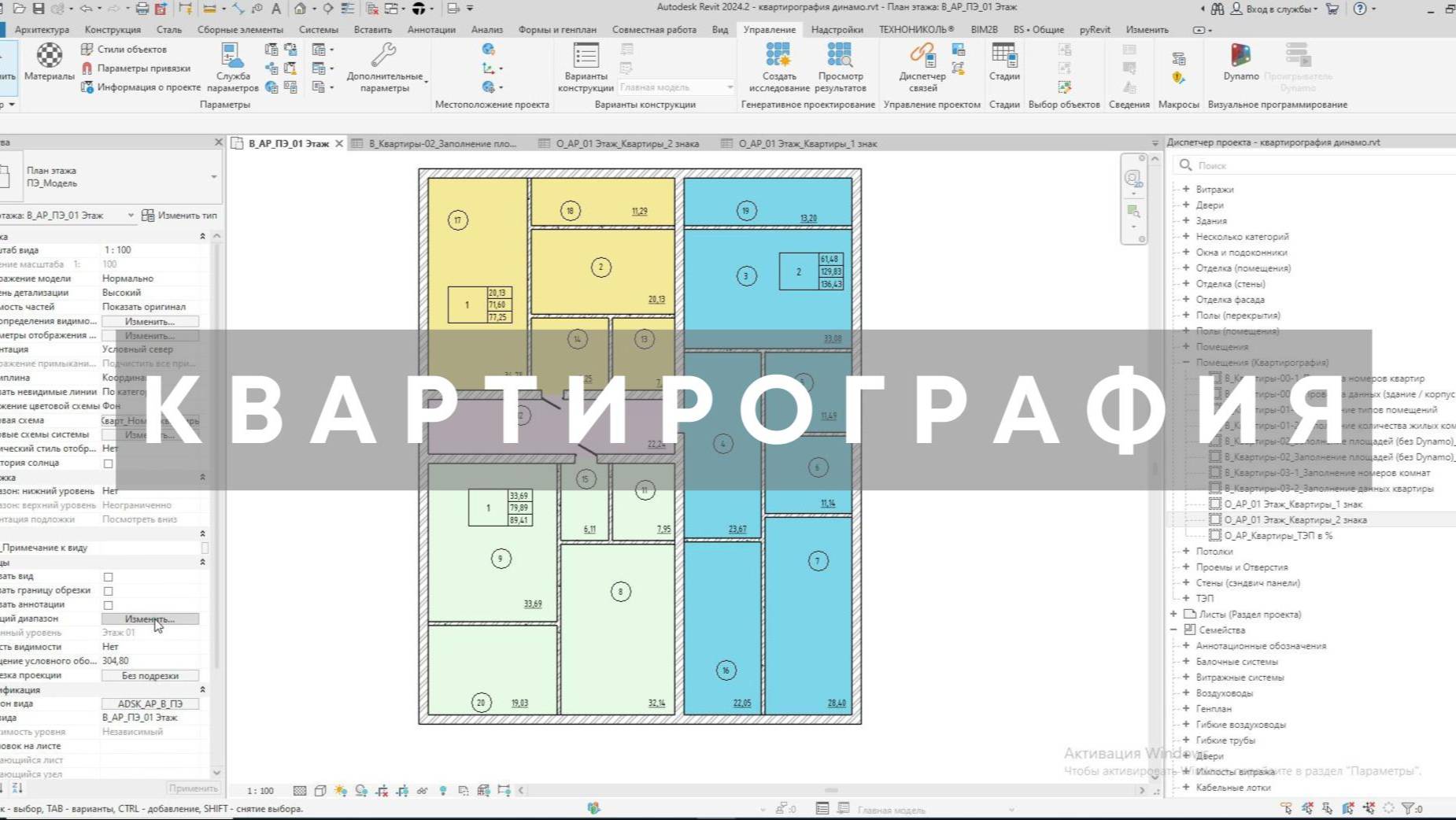Click the Help question mark icon
This screenshot has height=820, width=1456.
click(1360, 9)
